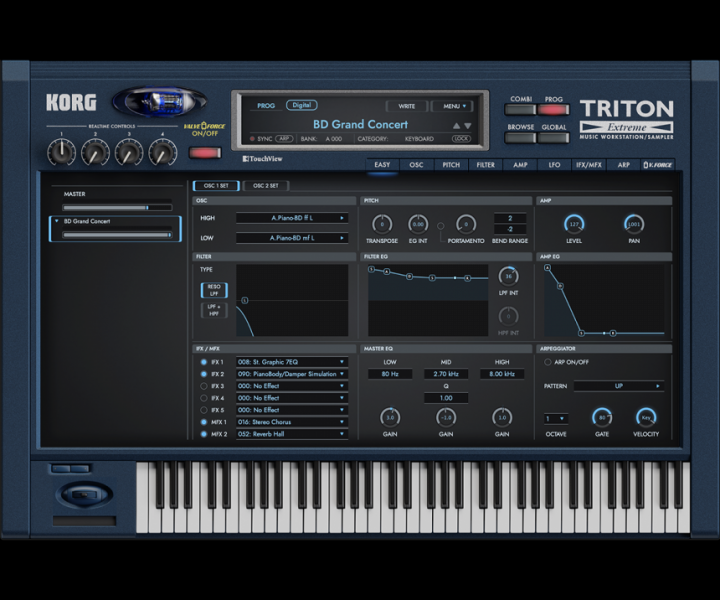Toggle the portamento enable circle
This screenshot has height=600, width=720.
pyautogui.click(x=440, y=225)
